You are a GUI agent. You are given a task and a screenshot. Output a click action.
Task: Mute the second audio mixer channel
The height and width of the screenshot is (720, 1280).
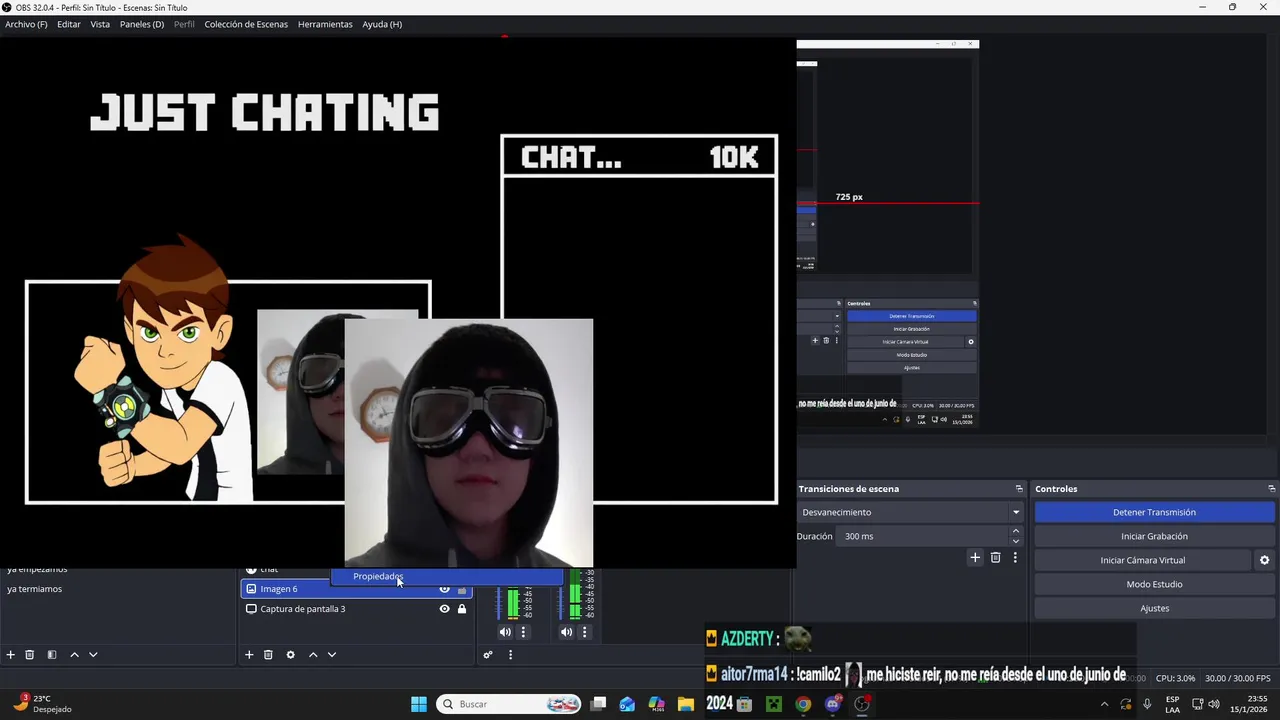(567, 632)
